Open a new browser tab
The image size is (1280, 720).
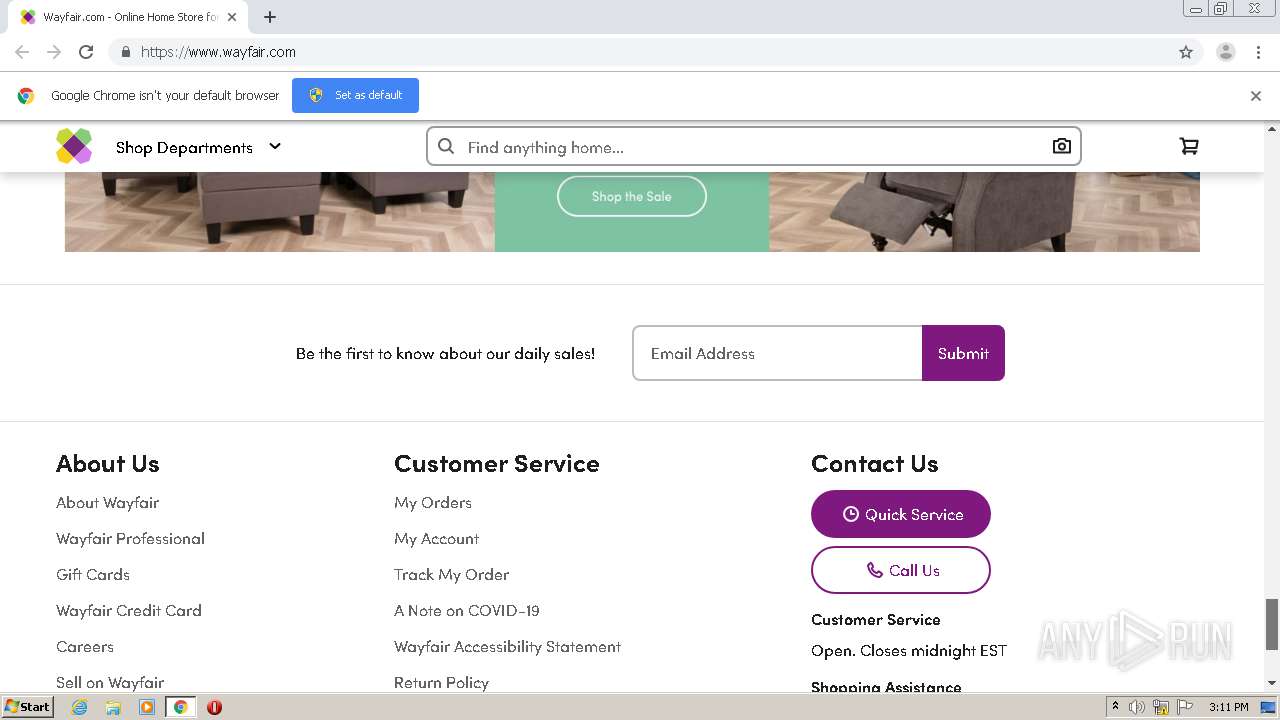(x=270, y=17)
